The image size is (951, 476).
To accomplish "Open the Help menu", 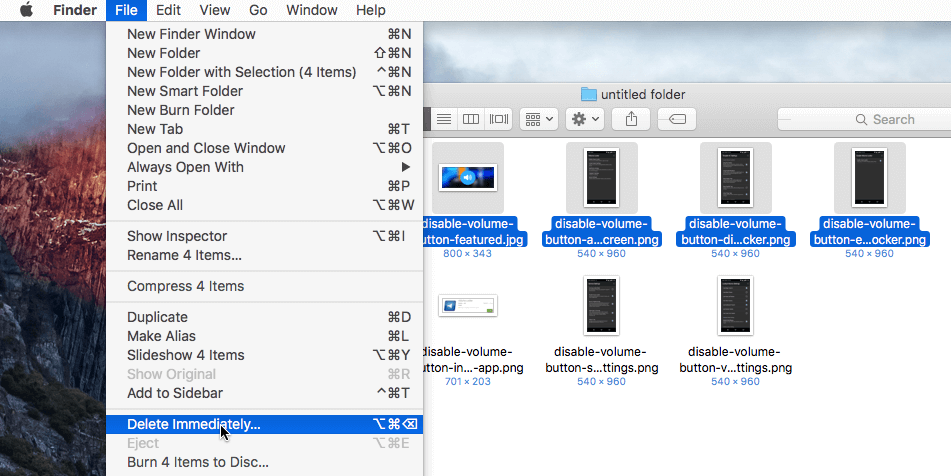I will pyautogui.click(x=371, y=10).
